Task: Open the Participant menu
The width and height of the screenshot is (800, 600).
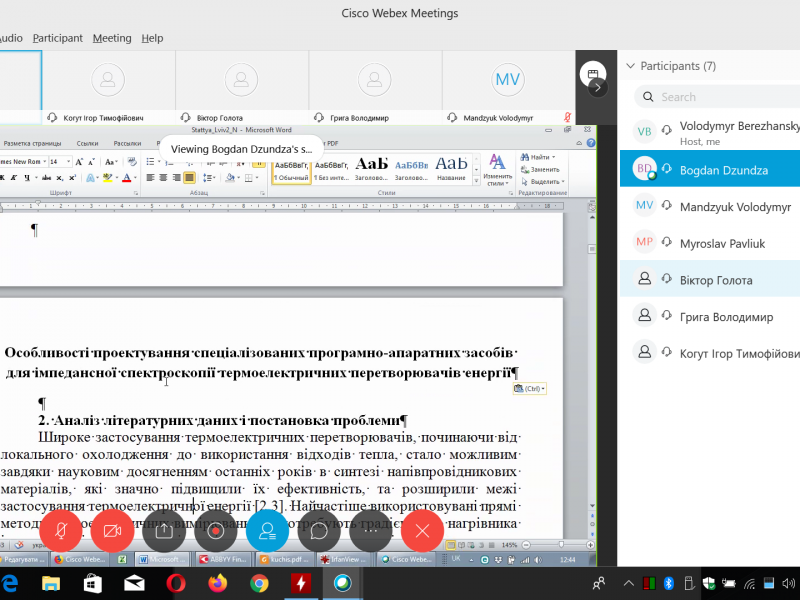Action: [x=58, y=38]
